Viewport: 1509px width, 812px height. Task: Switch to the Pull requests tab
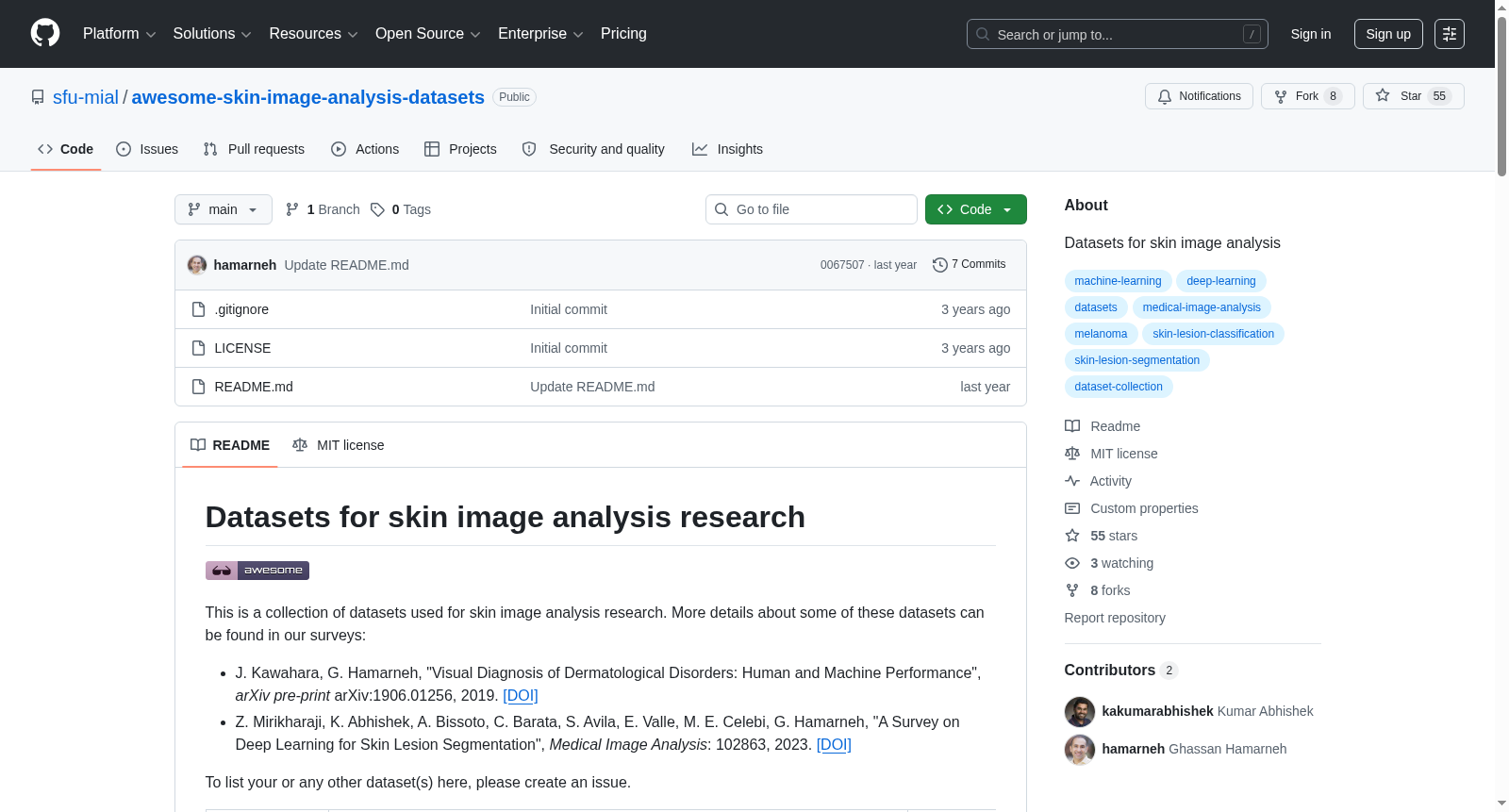click(x=254, y=149)
